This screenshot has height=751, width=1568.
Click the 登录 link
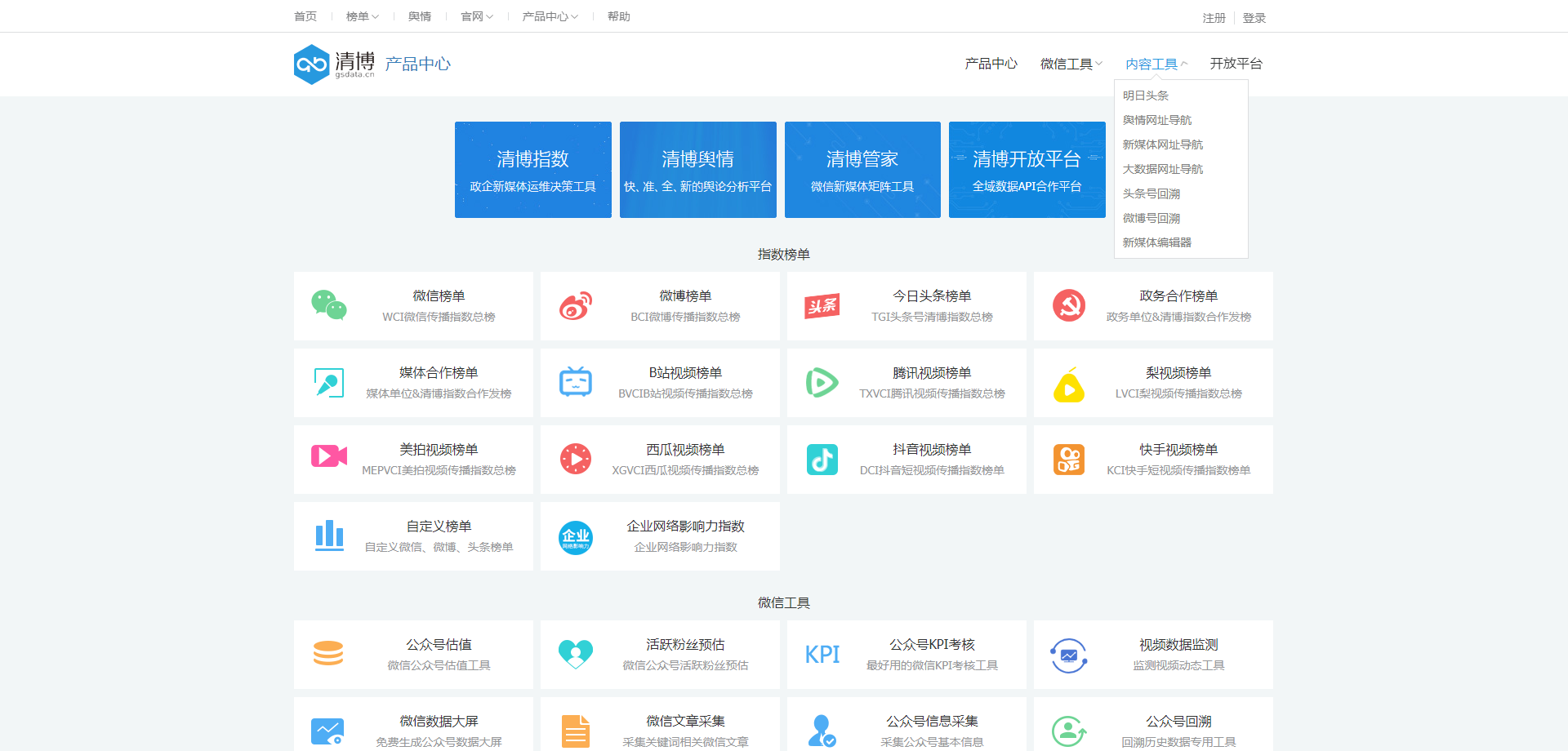1254,18
